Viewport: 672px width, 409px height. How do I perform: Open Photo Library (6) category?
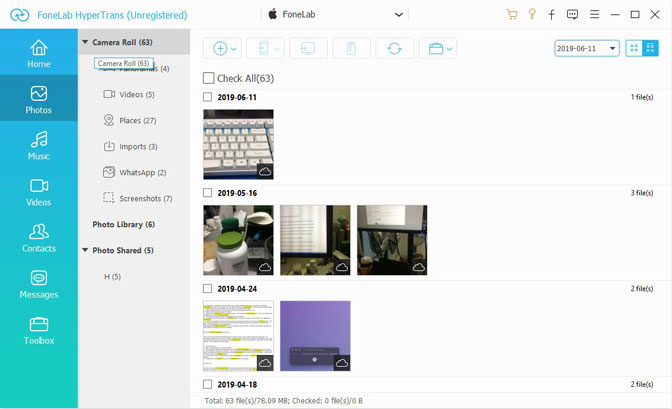click(123, 224)
